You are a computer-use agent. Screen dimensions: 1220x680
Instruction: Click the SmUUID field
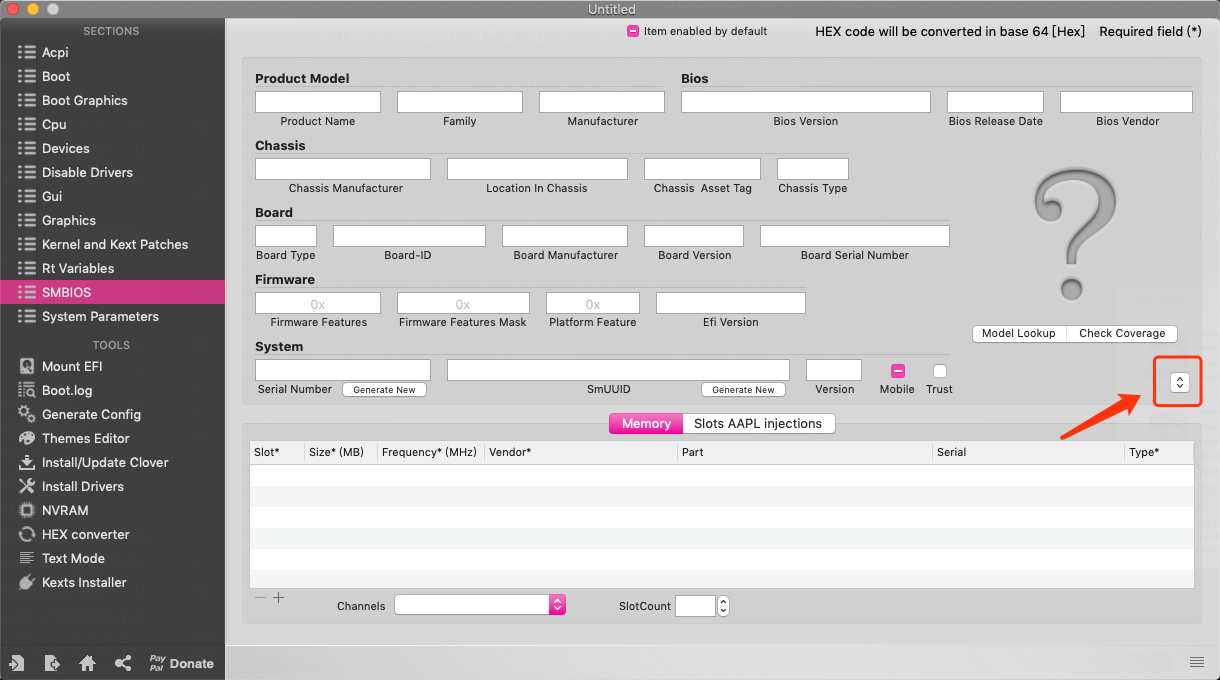pyautogui.click(x=618, y=370)
